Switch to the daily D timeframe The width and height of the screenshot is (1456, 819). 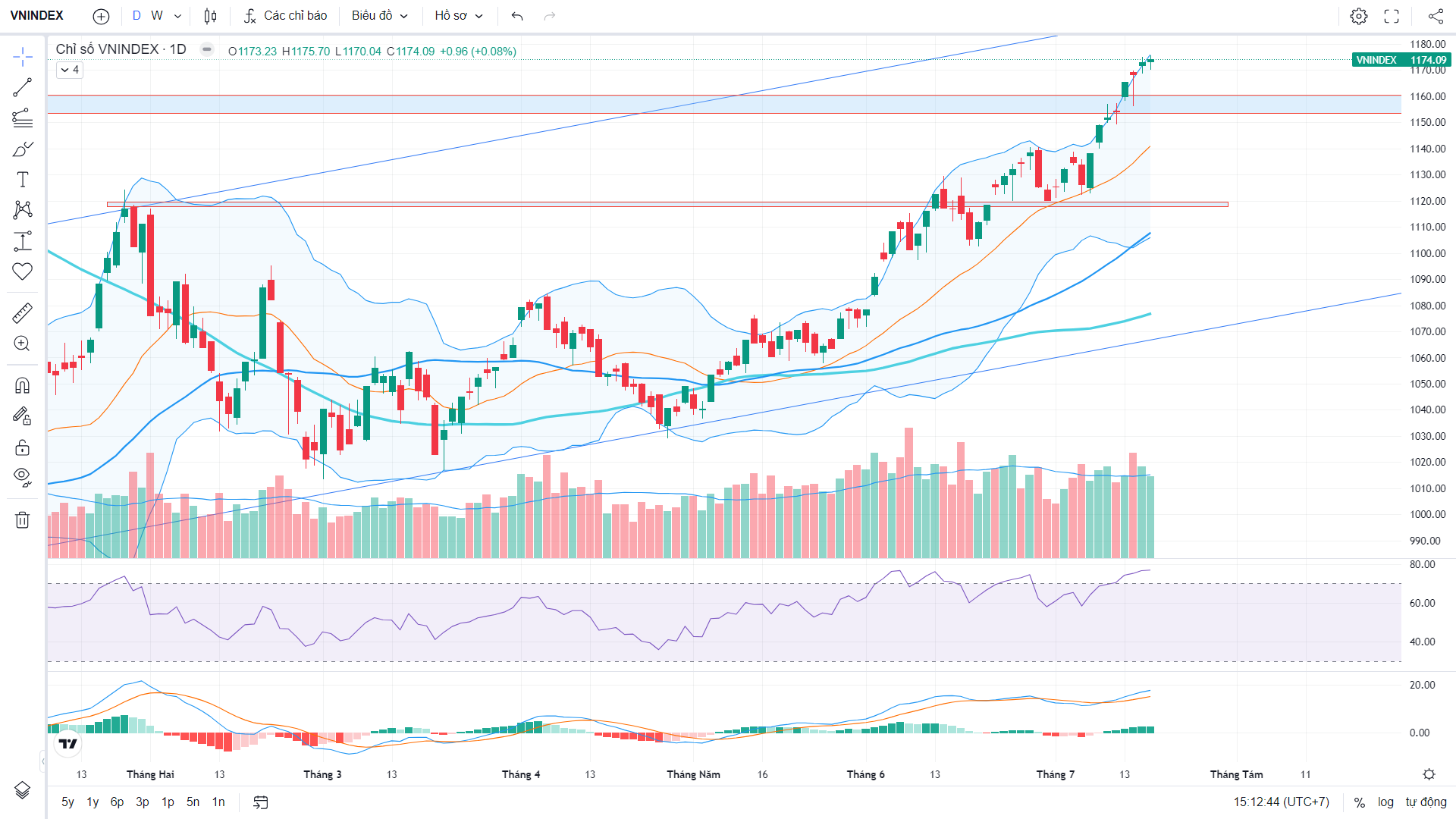click(136, 16)
